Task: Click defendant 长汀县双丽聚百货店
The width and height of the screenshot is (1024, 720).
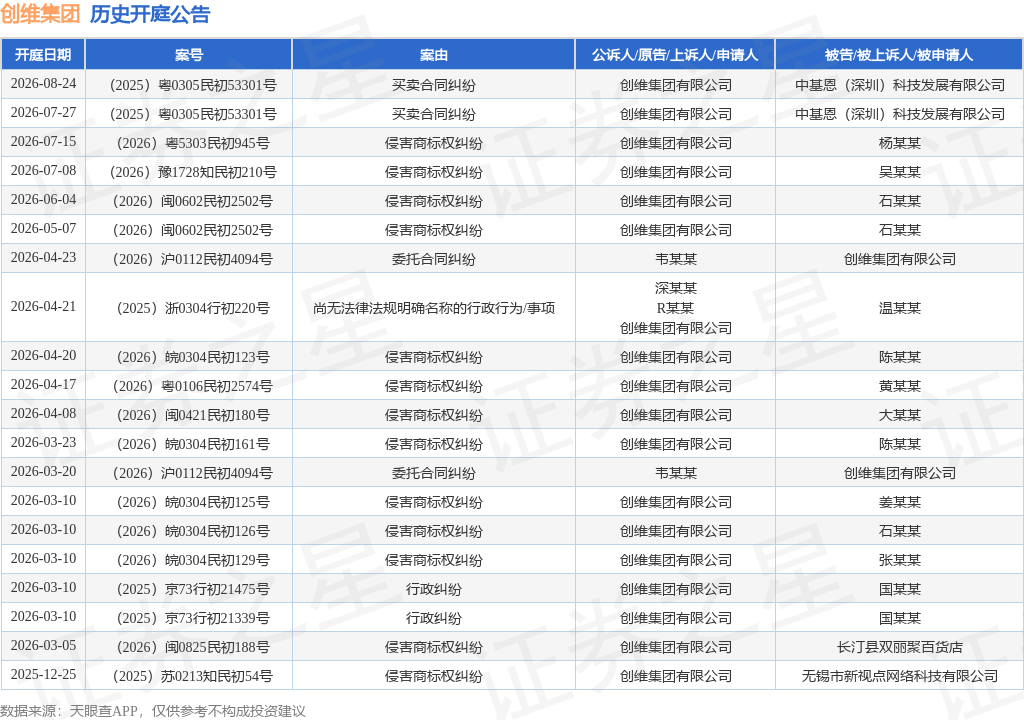Action: [x=899, y=647]
